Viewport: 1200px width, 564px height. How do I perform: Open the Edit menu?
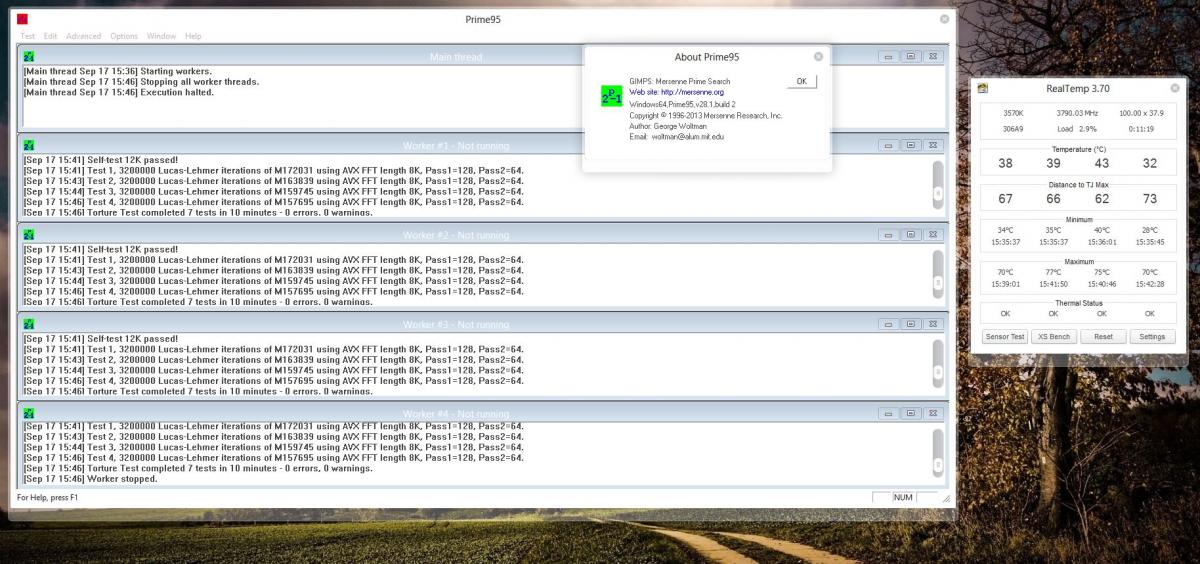(x=50, y=36)
